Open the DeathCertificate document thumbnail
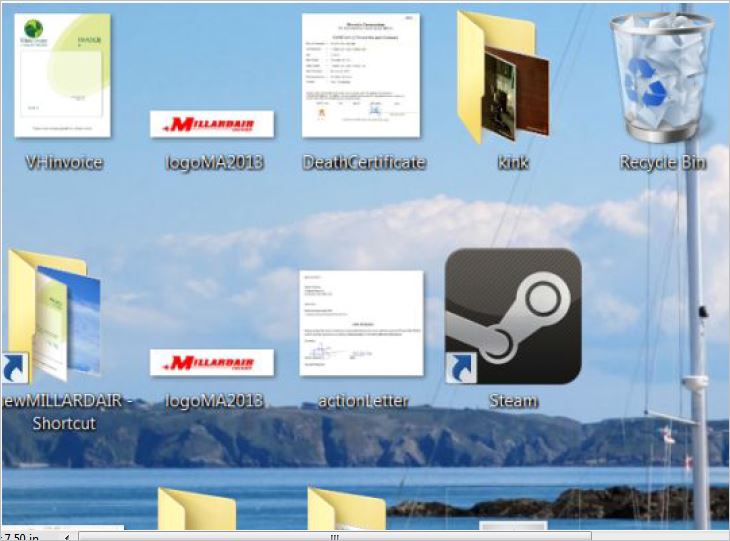 click(x=361, y=76)
